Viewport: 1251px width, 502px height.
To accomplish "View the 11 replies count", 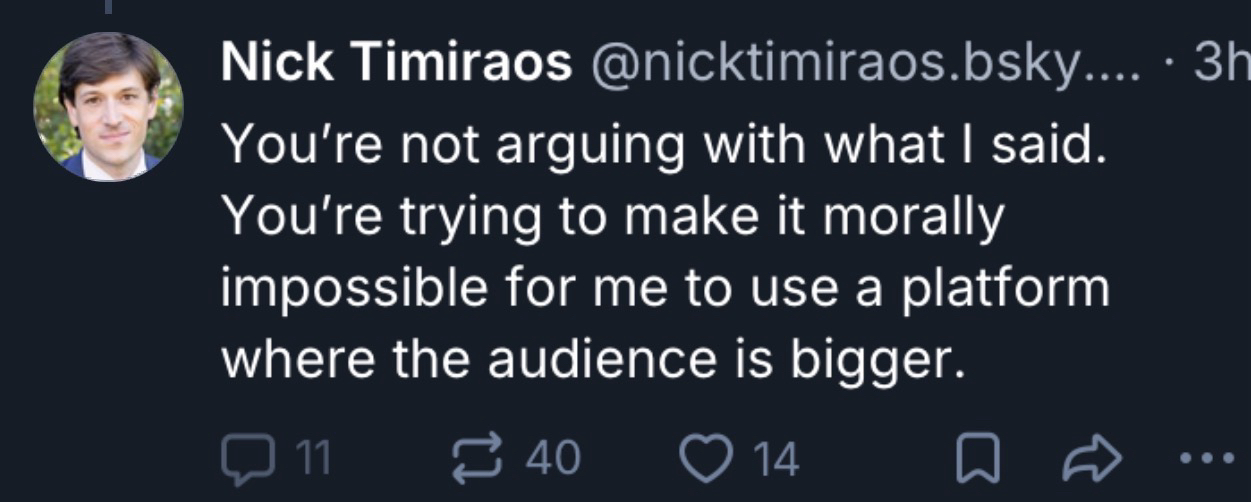I will point(312,459).
